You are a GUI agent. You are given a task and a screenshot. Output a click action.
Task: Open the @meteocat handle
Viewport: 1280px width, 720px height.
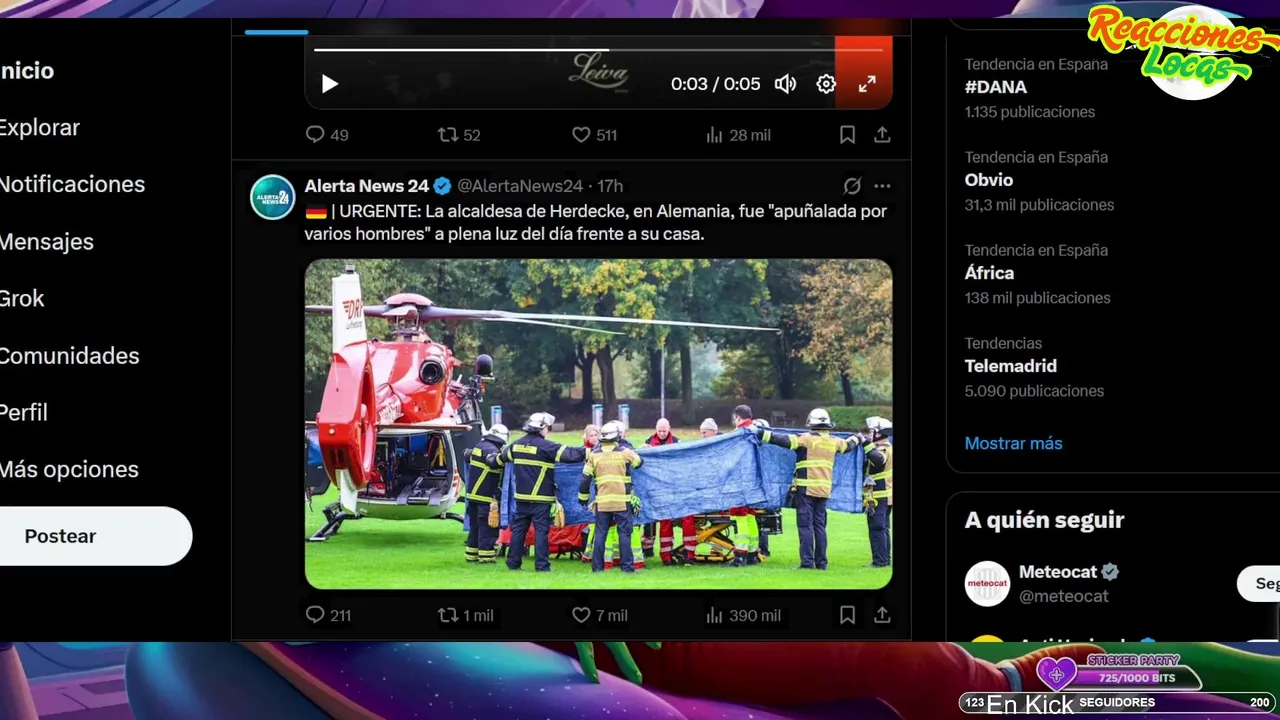[1064, 596]
